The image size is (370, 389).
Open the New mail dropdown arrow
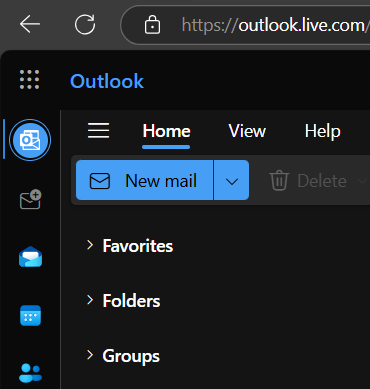click(232, 180)
